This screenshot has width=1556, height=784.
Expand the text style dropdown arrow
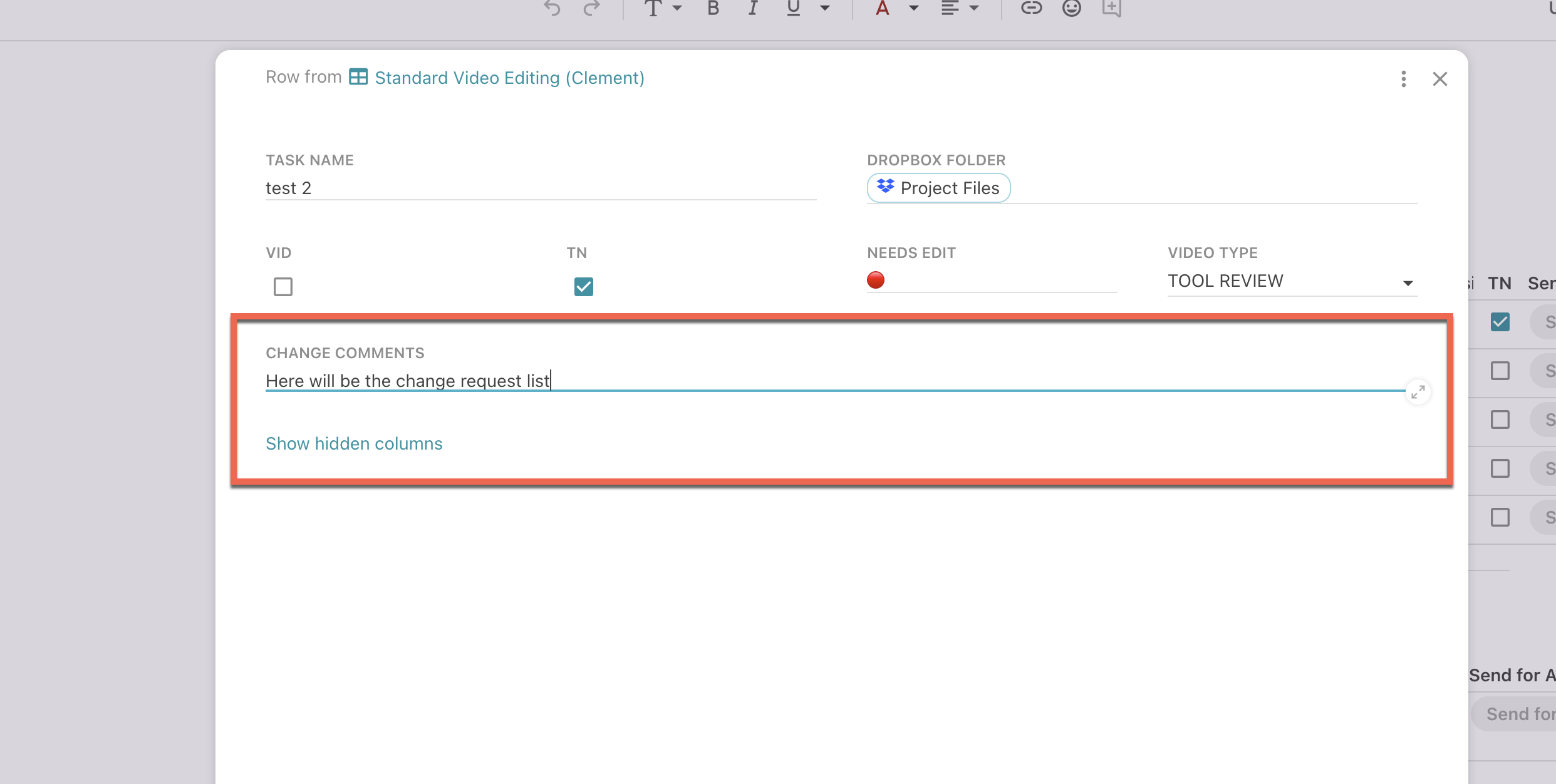(x=677, y=8)
